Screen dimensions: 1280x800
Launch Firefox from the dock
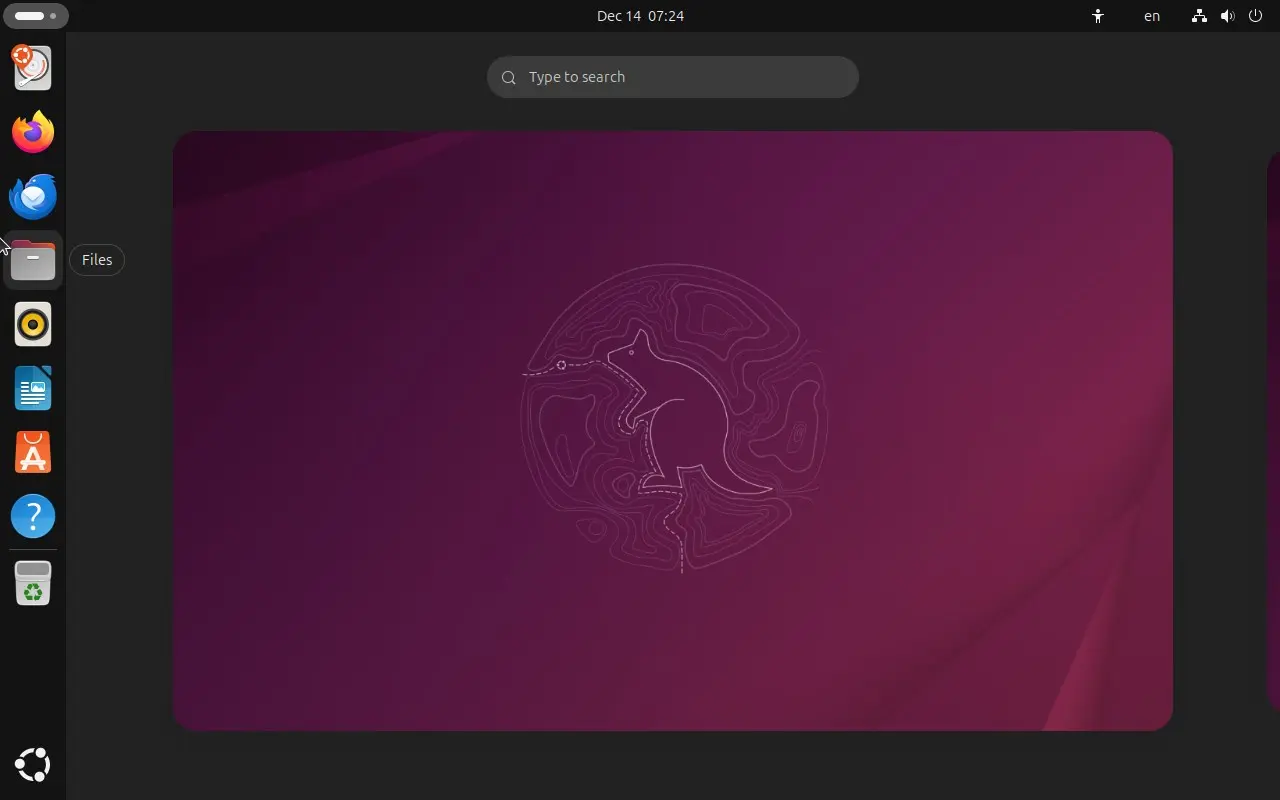click(x=33, y=132)
